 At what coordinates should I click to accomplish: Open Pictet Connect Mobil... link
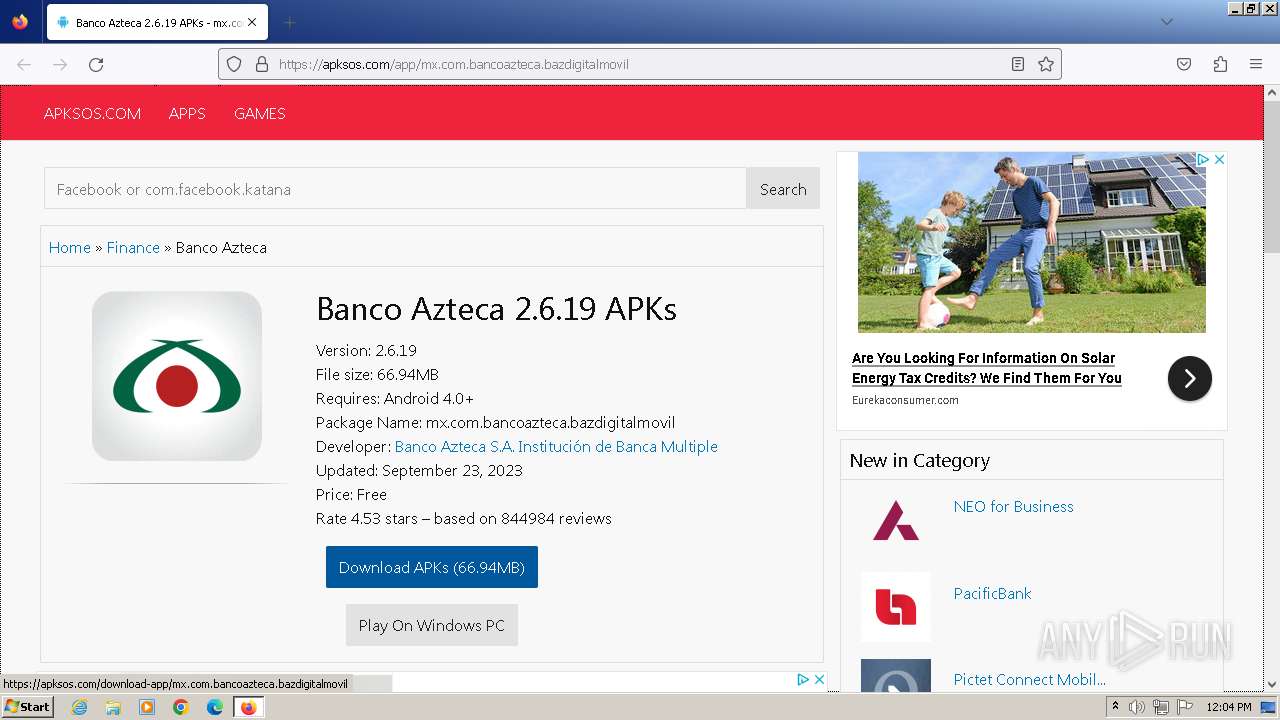pos(1029,679)
